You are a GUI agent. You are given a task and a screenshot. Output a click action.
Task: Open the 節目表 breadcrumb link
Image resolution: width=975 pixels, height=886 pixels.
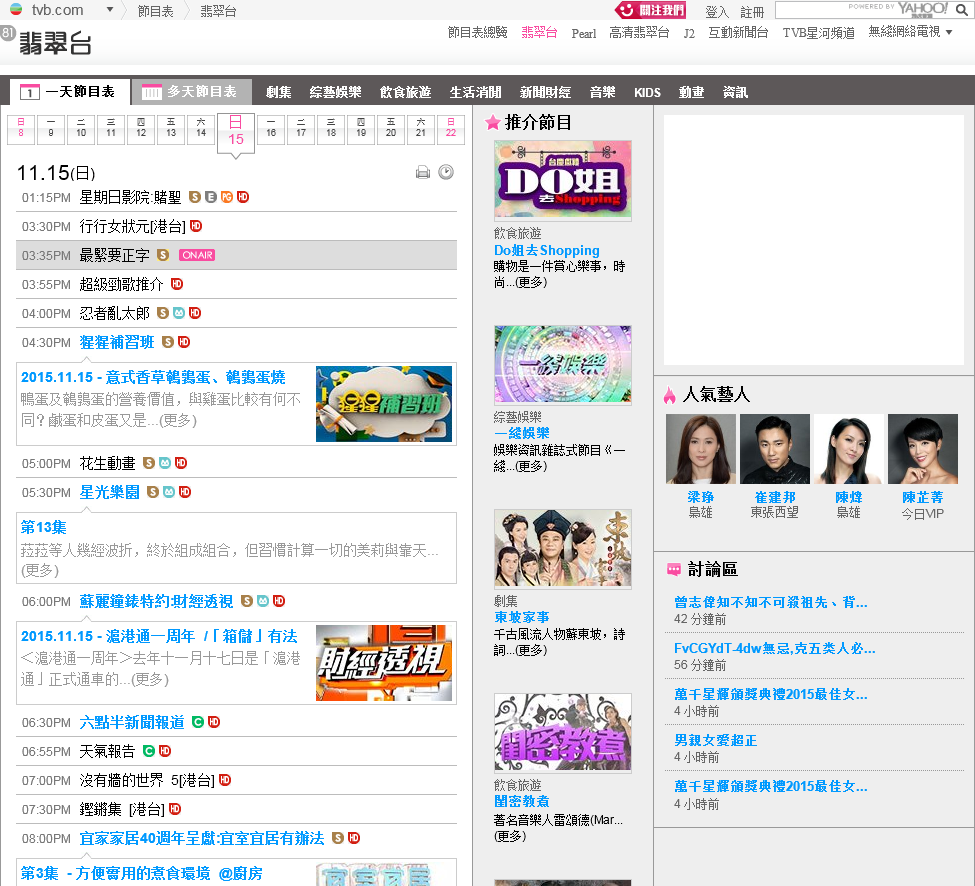tap(155, 11)
